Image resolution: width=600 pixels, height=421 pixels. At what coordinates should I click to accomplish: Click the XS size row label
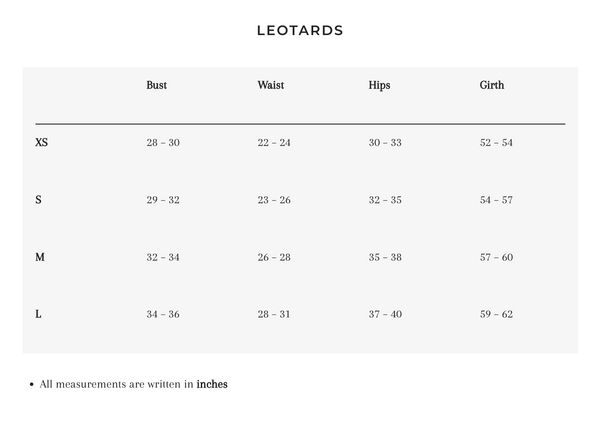click(x=41, y=143)
